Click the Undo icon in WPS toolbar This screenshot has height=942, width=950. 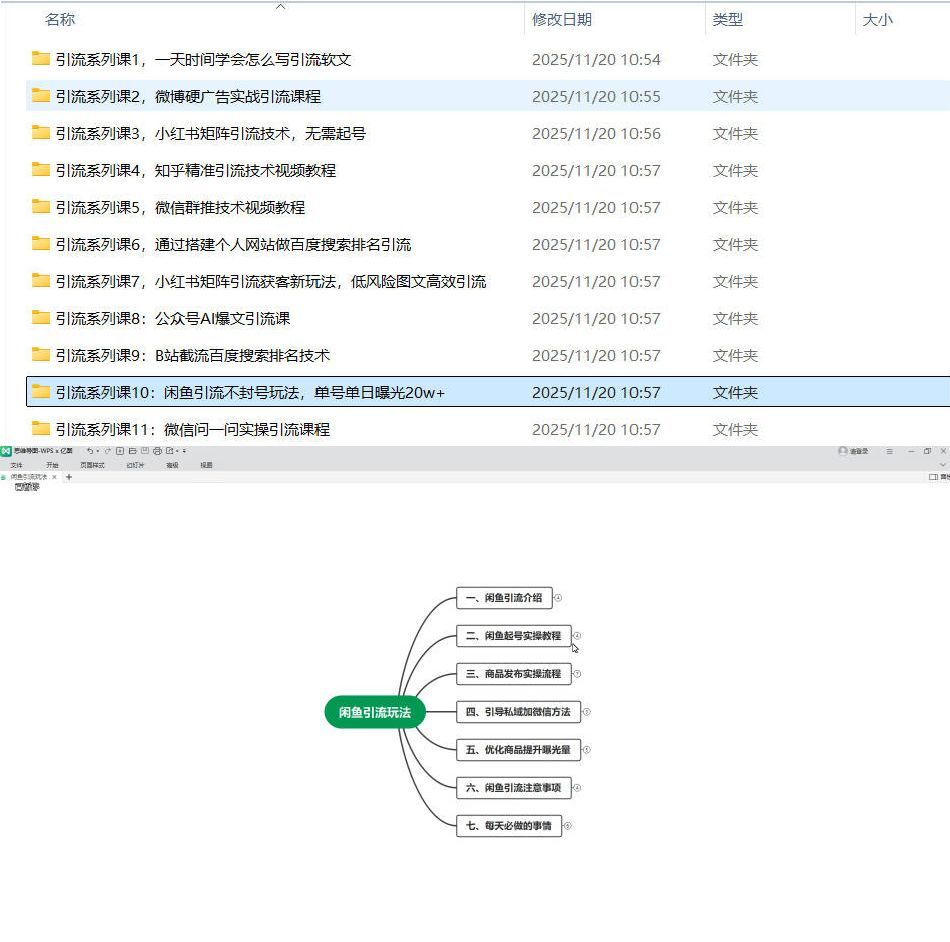(90, 451)
